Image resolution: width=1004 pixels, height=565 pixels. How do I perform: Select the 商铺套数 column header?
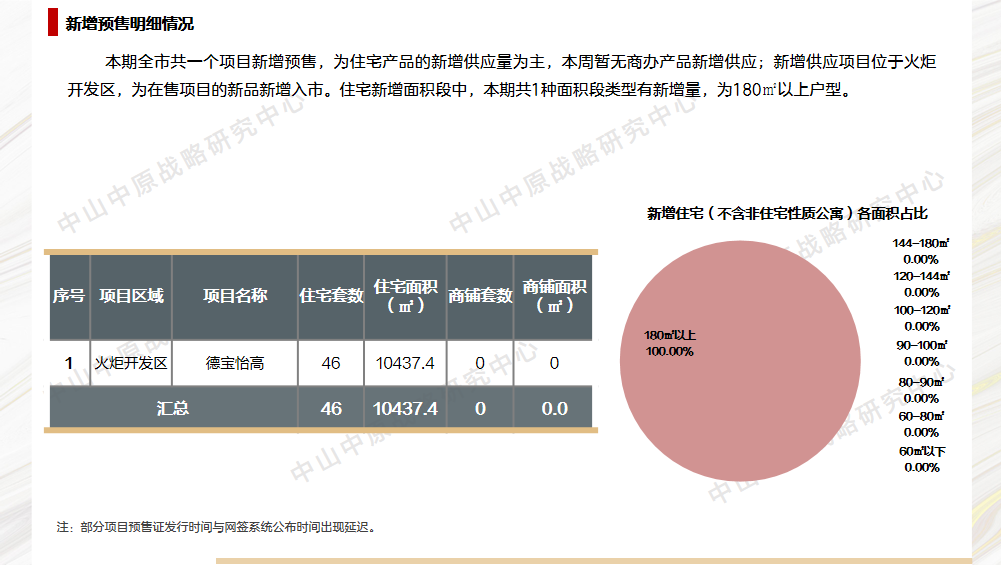click(x=480, y=296)
